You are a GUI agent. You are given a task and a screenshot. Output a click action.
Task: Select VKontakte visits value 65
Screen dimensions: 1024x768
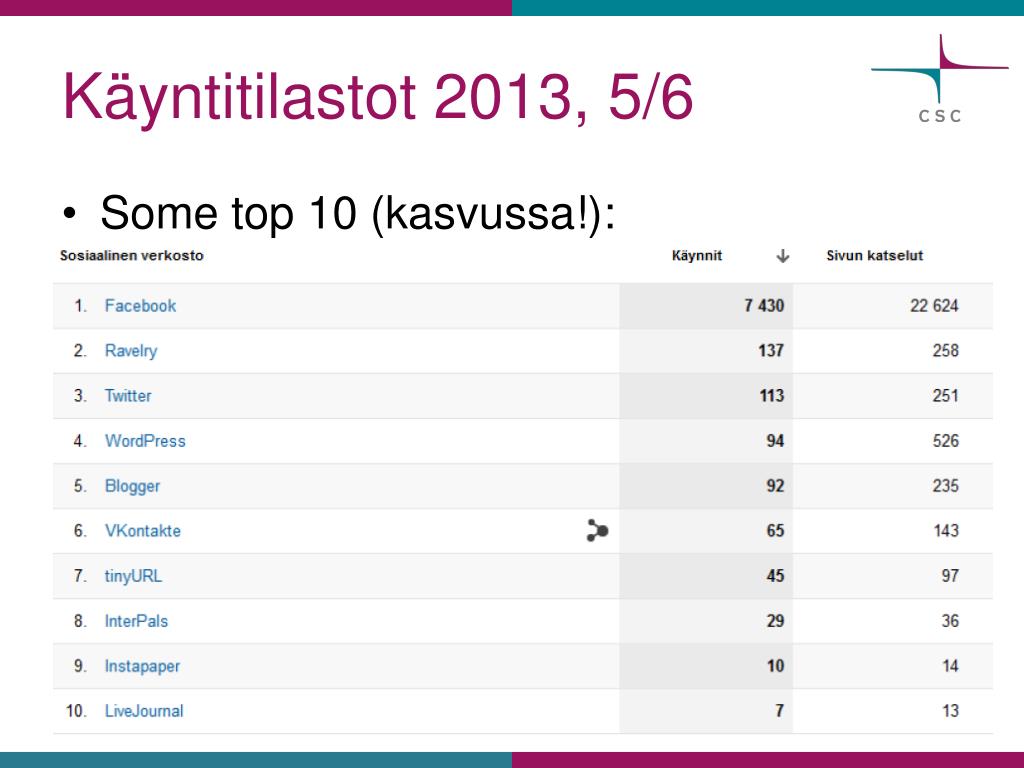775,531
